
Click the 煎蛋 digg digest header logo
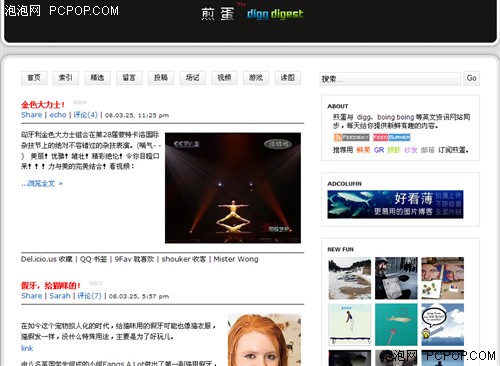252,14
